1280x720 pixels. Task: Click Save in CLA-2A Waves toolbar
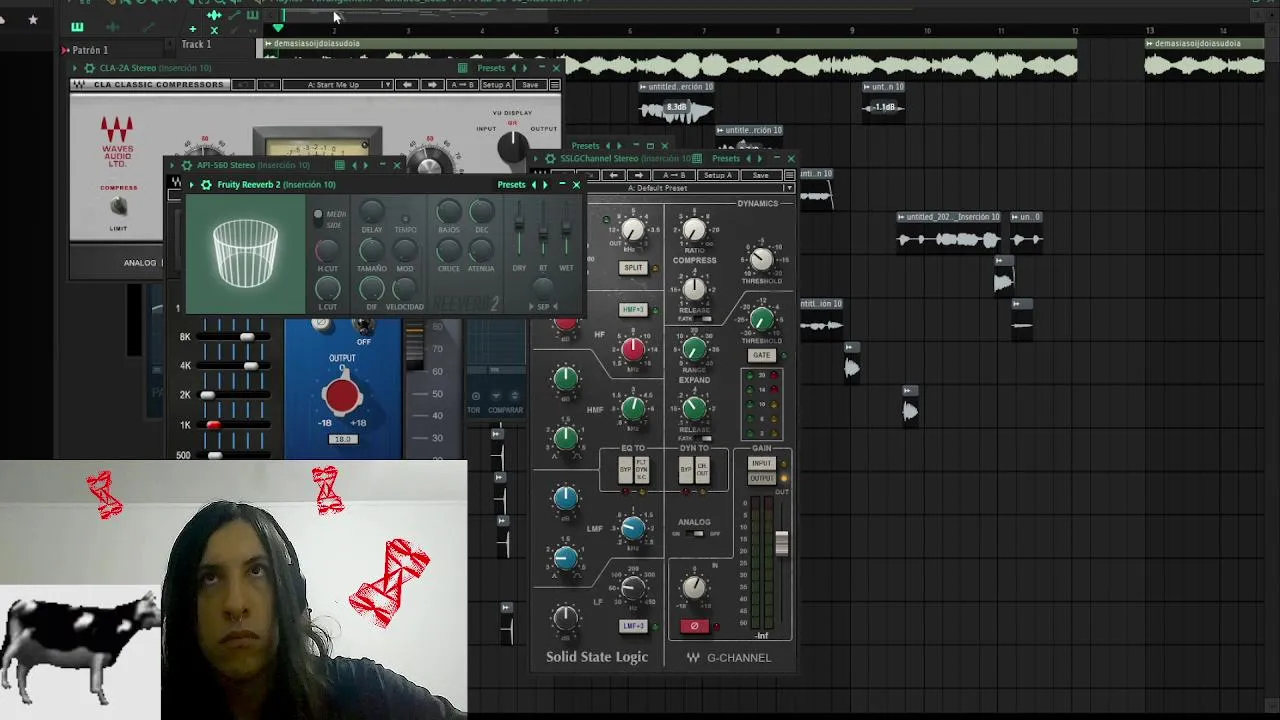pos(530,85)
